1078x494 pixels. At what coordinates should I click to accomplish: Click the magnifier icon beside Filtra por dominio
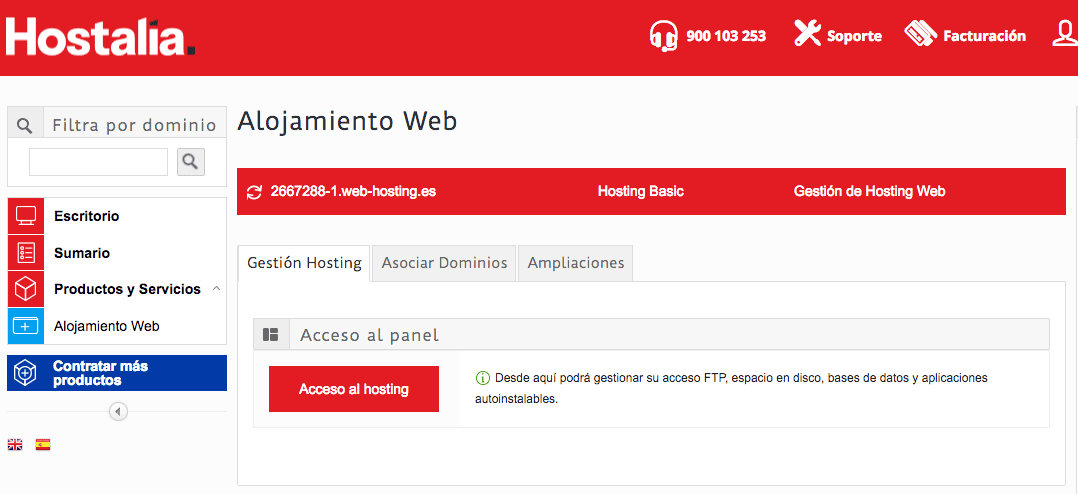pos(25,126)
